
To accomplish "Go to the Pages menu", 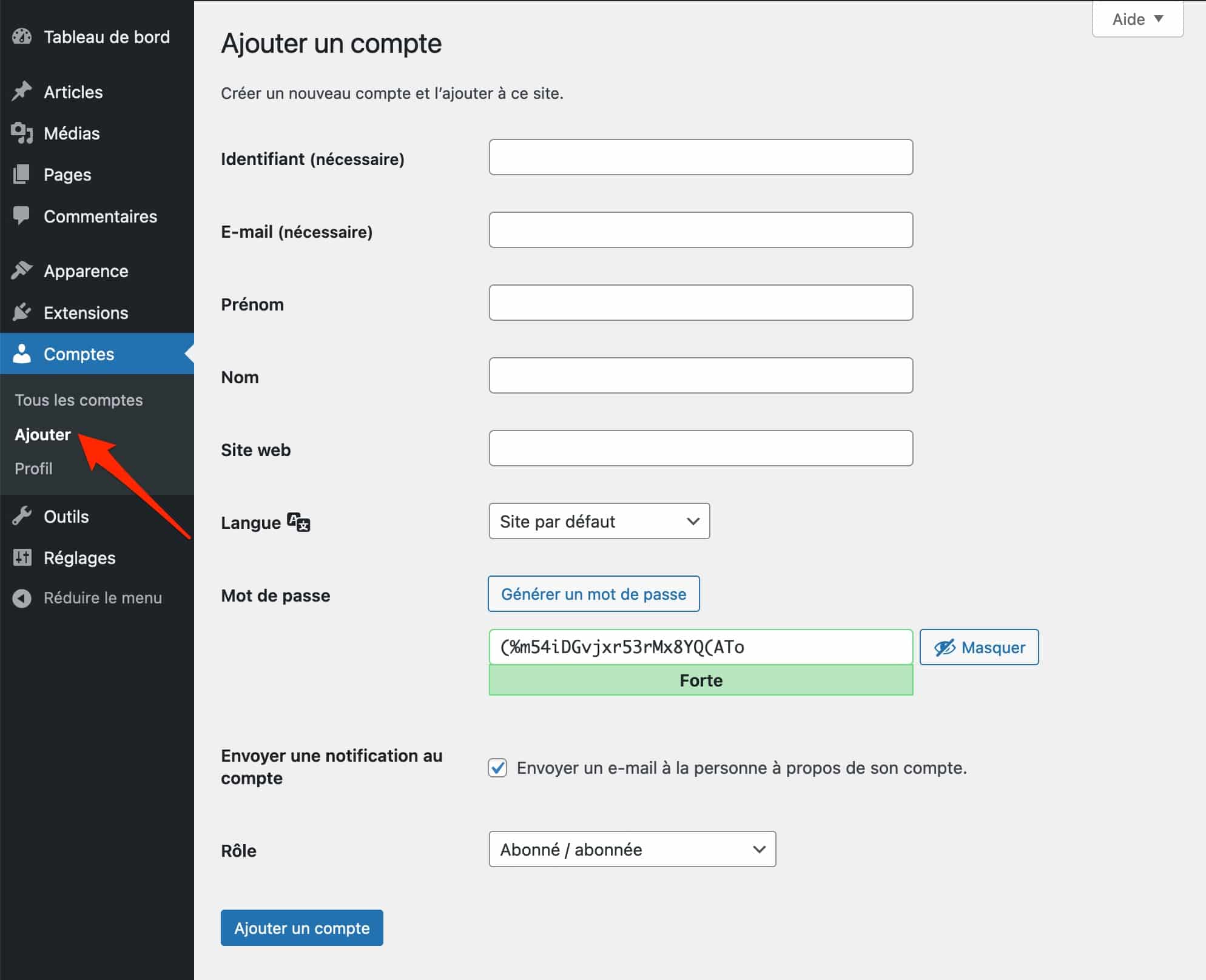I will point(97,175).
